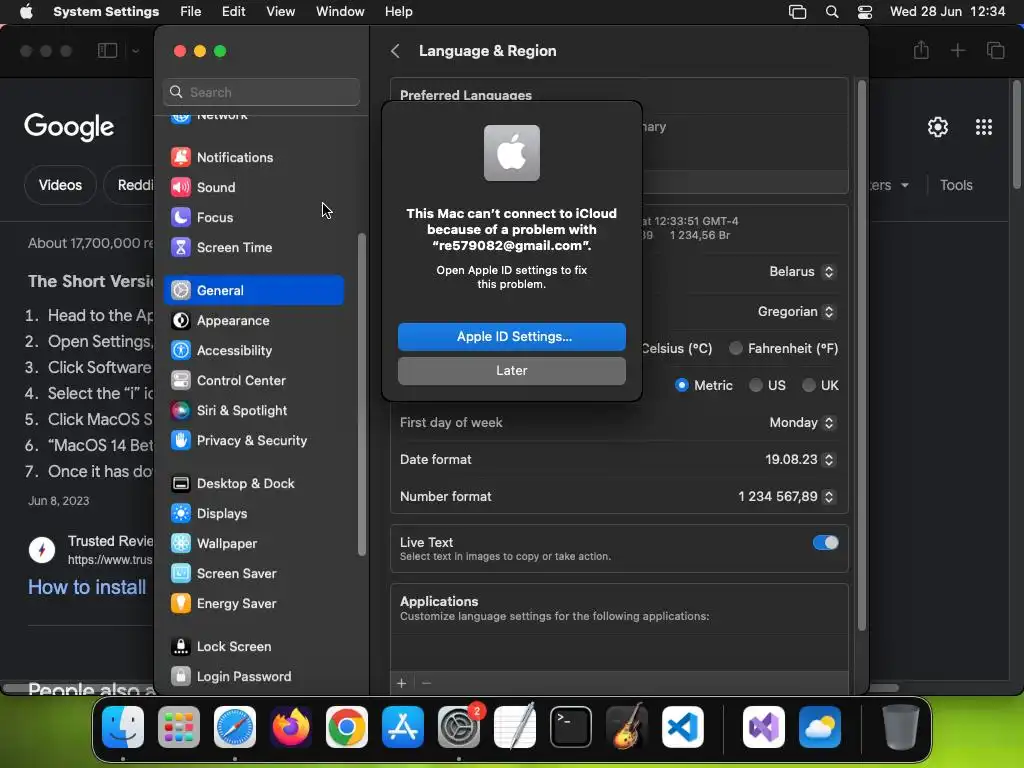Open Control Center in menu bar

[864, 12]
